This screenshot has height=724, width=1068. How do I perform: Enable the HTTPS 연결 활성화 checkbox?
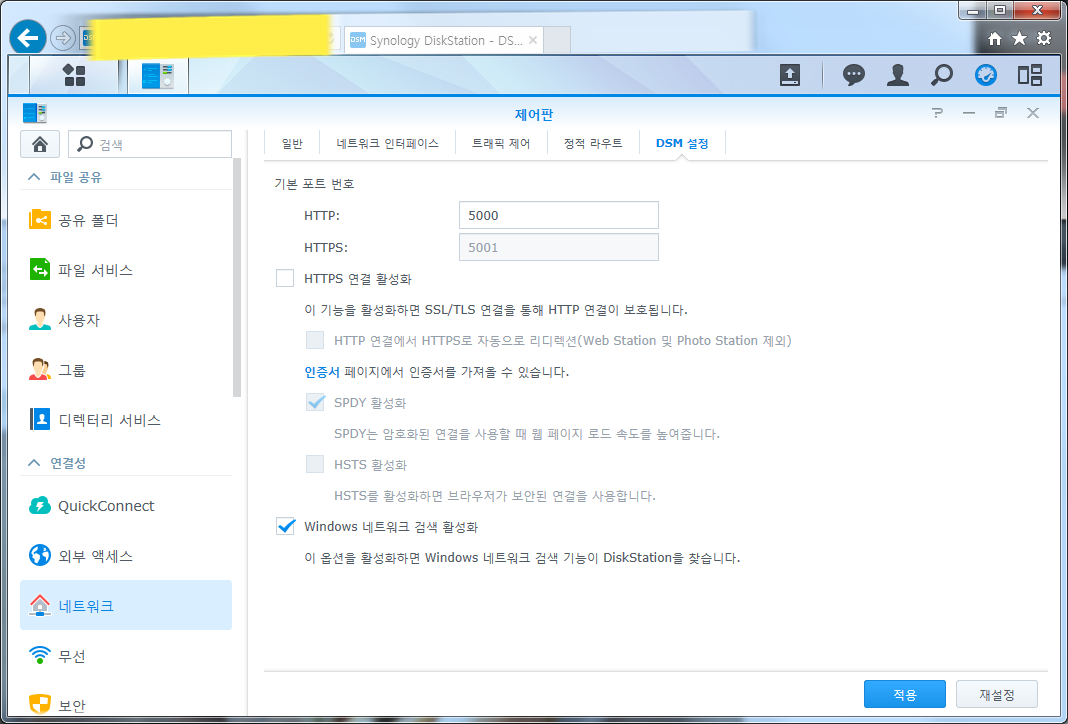(283, 278)
